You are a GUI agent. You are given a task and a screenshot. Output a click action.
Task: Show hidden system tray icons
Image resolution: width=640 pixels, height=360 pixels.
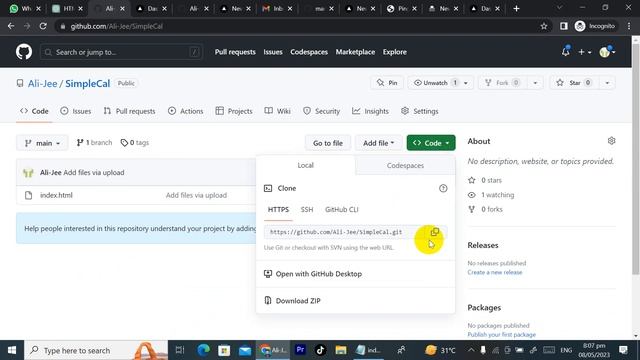coord(471,350)
